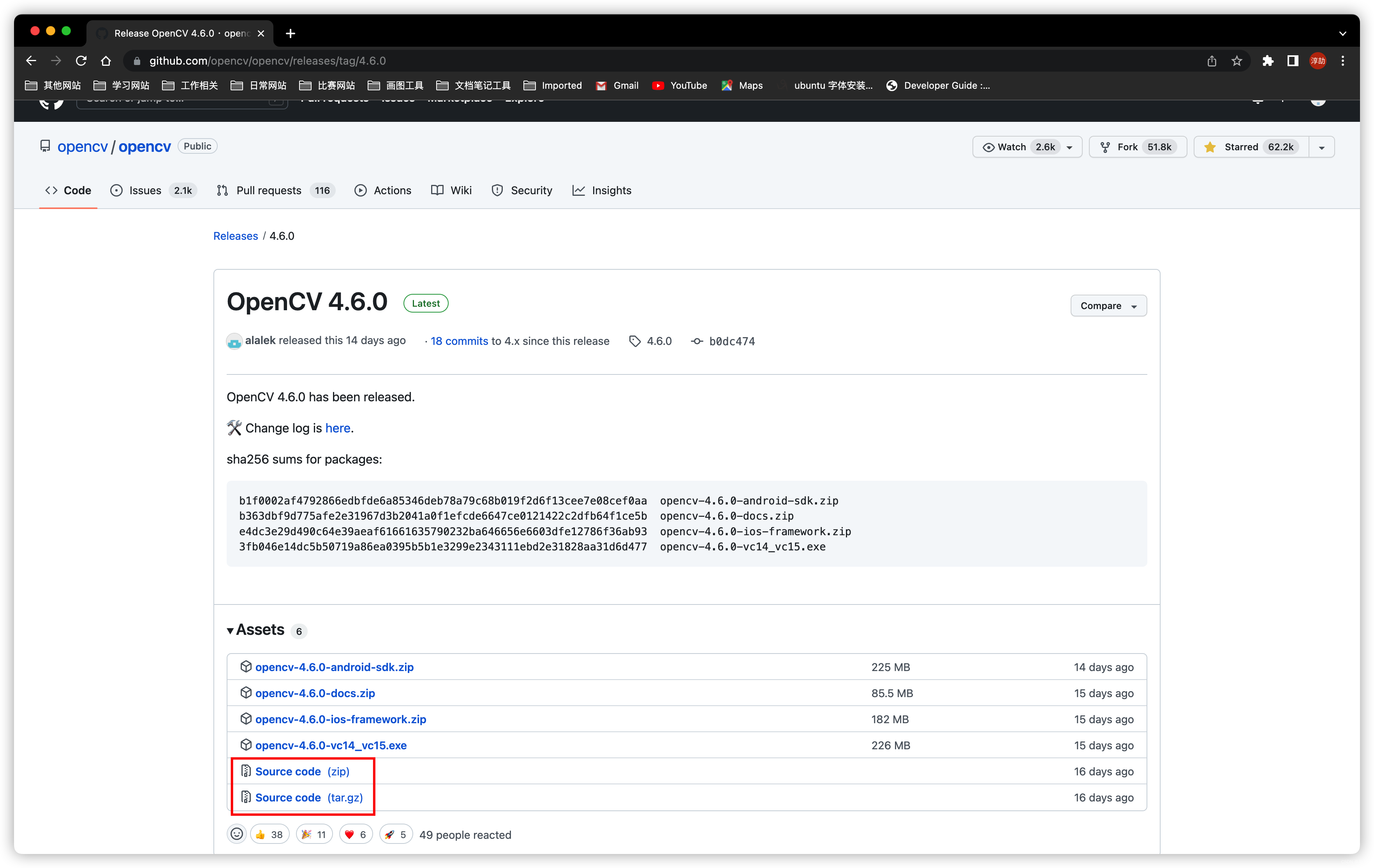This screenshot has width=1374, height=868.
Task: Click the Watch button
Action: point(1027,147)
